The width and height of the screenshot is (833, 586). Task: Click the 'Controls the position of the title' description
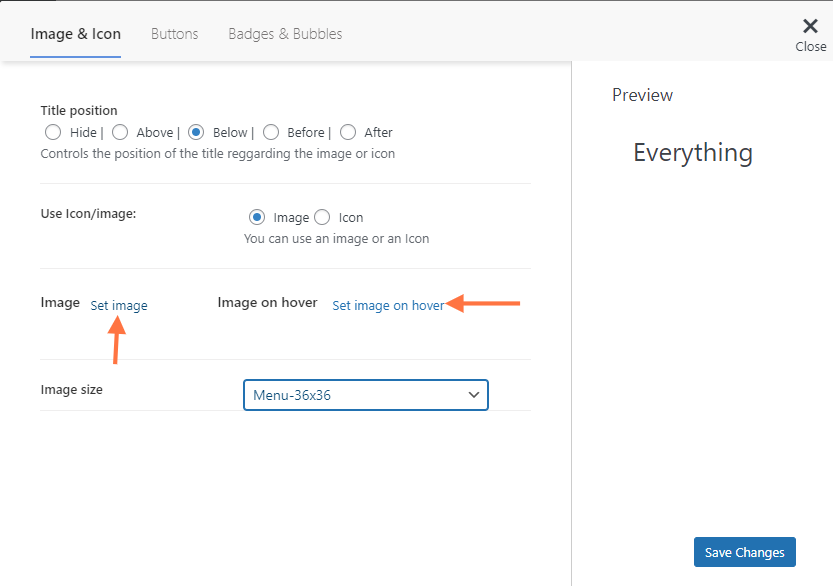point(217,154)
